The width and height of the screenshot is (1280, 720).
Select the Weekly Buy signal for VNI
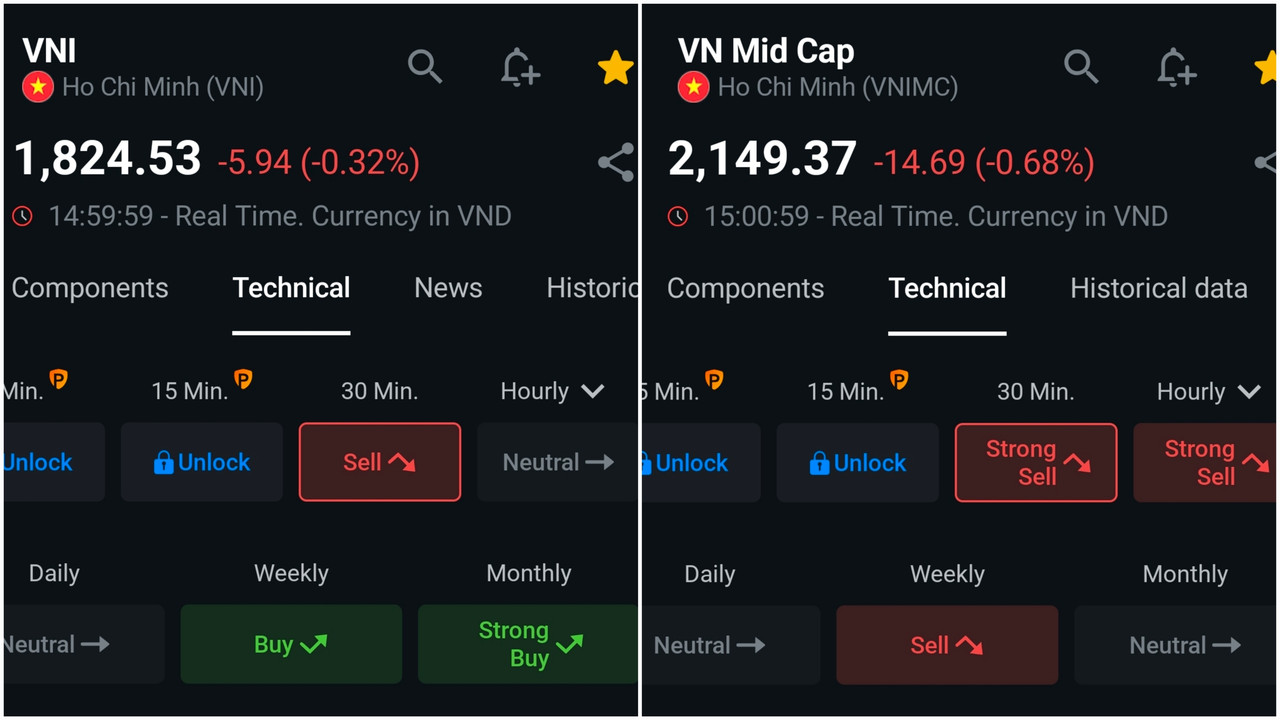point(291,644)
